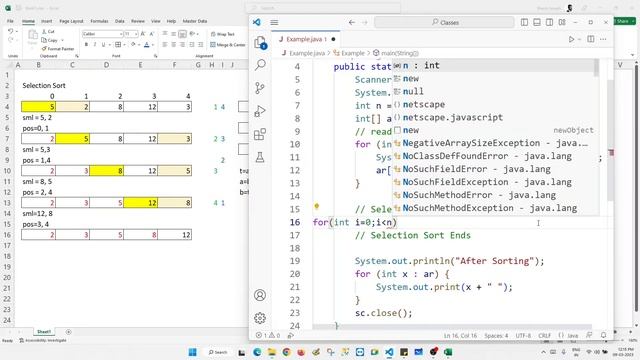Click VS Code command center search box

tap(444, 22)
